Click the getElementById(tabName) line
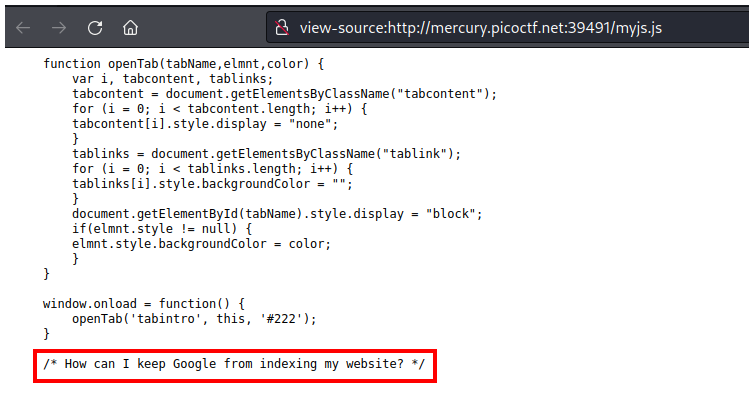The width and height of the screenshot is (754, 415). tap(277, 213)
